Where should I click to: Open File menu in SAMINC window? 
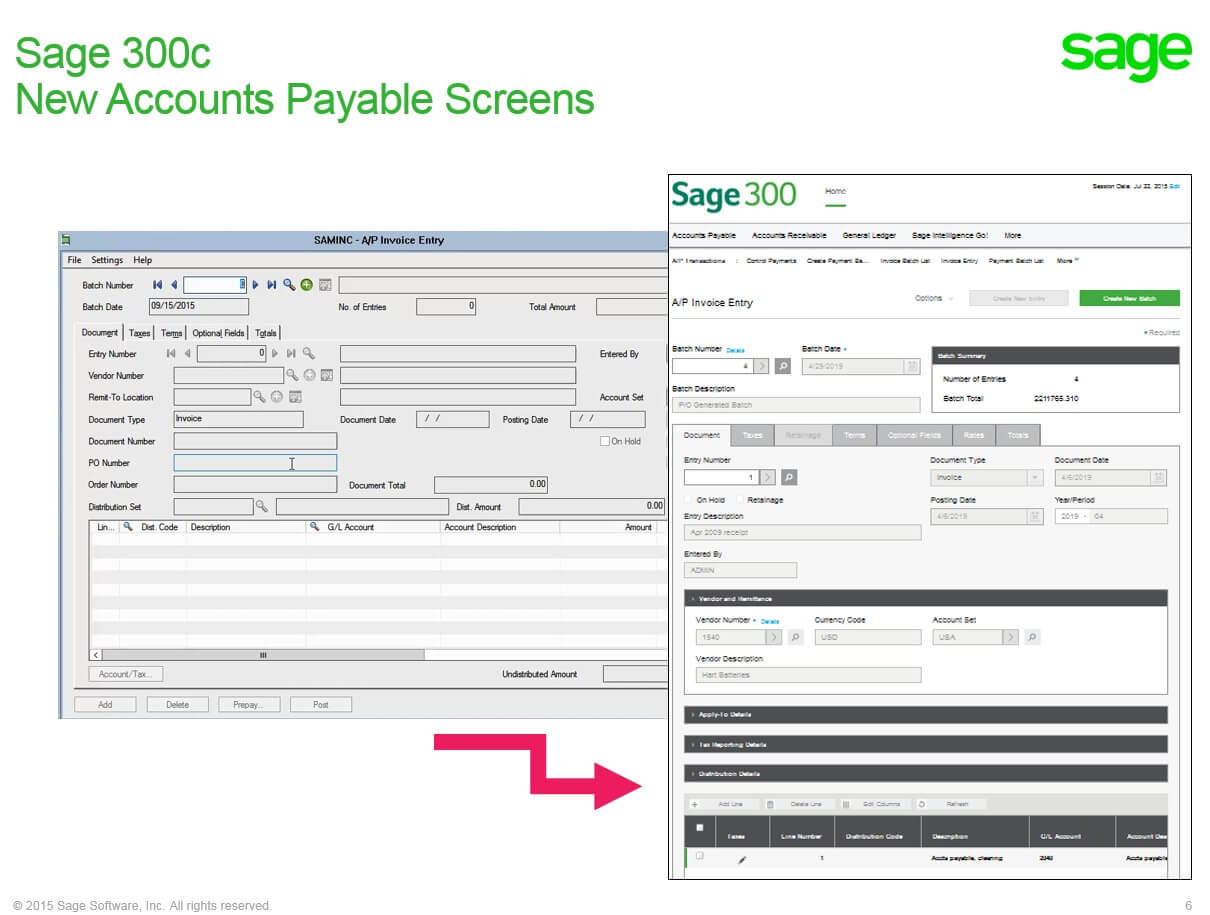[x=74, y=260]
